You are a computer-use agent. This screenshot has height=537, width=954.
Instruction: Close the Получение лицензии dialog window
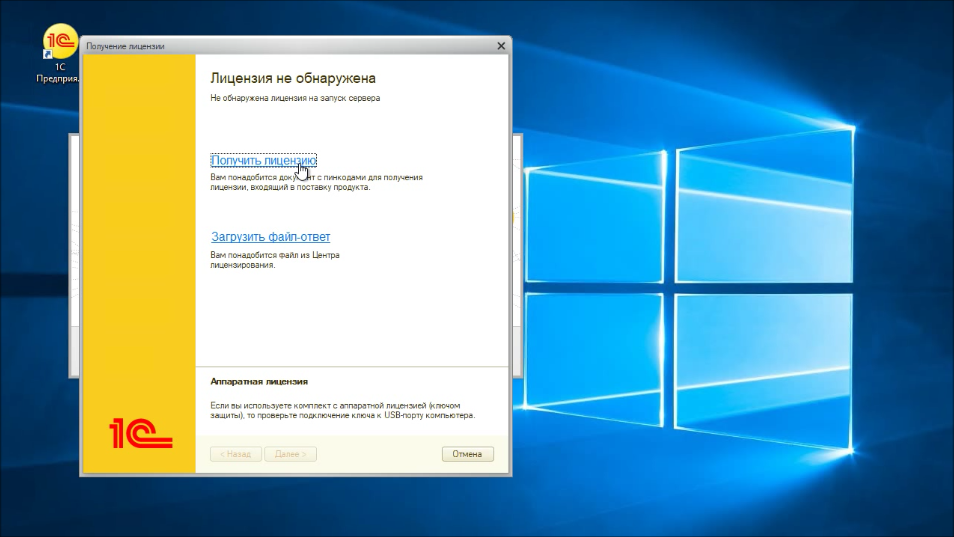pyautogui.click(x=501, y=46)
